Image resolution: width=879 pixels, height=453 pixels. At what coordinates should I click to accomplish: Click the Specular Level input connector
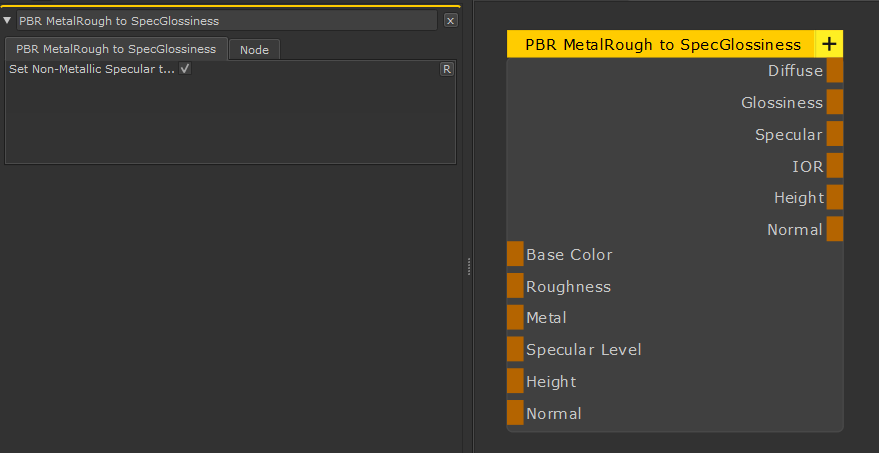[515, 349]
